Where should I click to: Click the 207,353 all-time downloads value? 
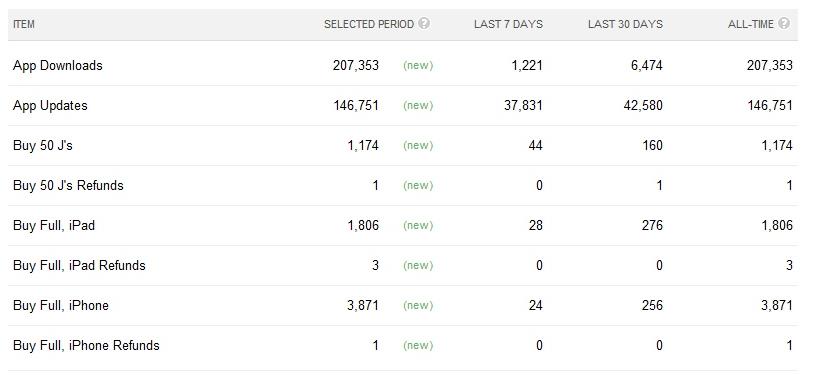tap(770, 66)
